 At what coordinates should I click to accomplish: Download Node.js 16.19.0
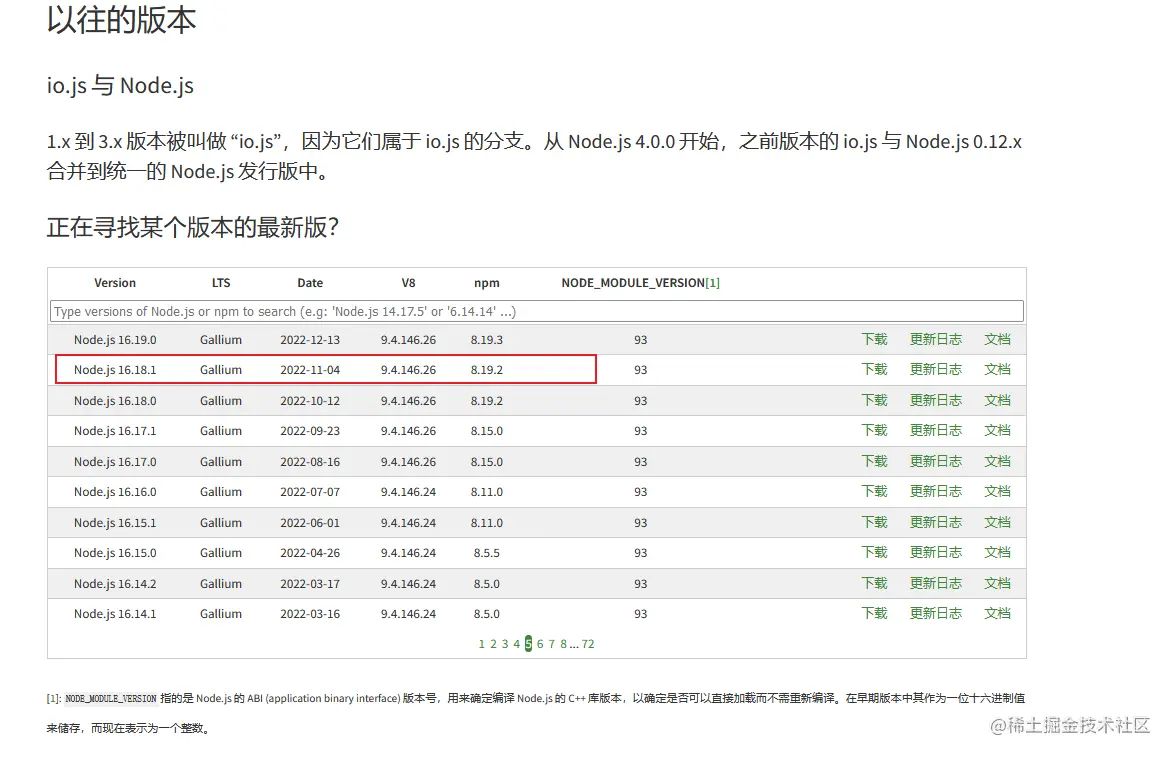click(874, 339)
